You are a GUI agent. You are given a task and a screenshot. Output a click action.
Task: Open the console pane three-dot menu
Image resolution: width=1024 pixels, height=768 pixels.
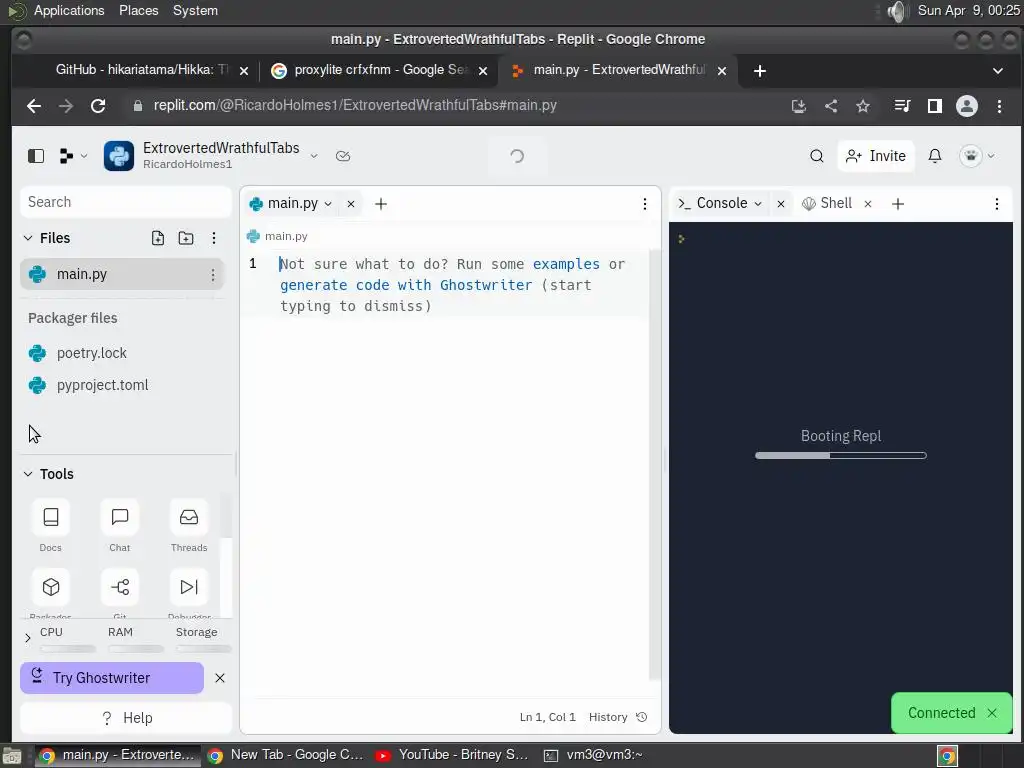[x=997, y=204]
